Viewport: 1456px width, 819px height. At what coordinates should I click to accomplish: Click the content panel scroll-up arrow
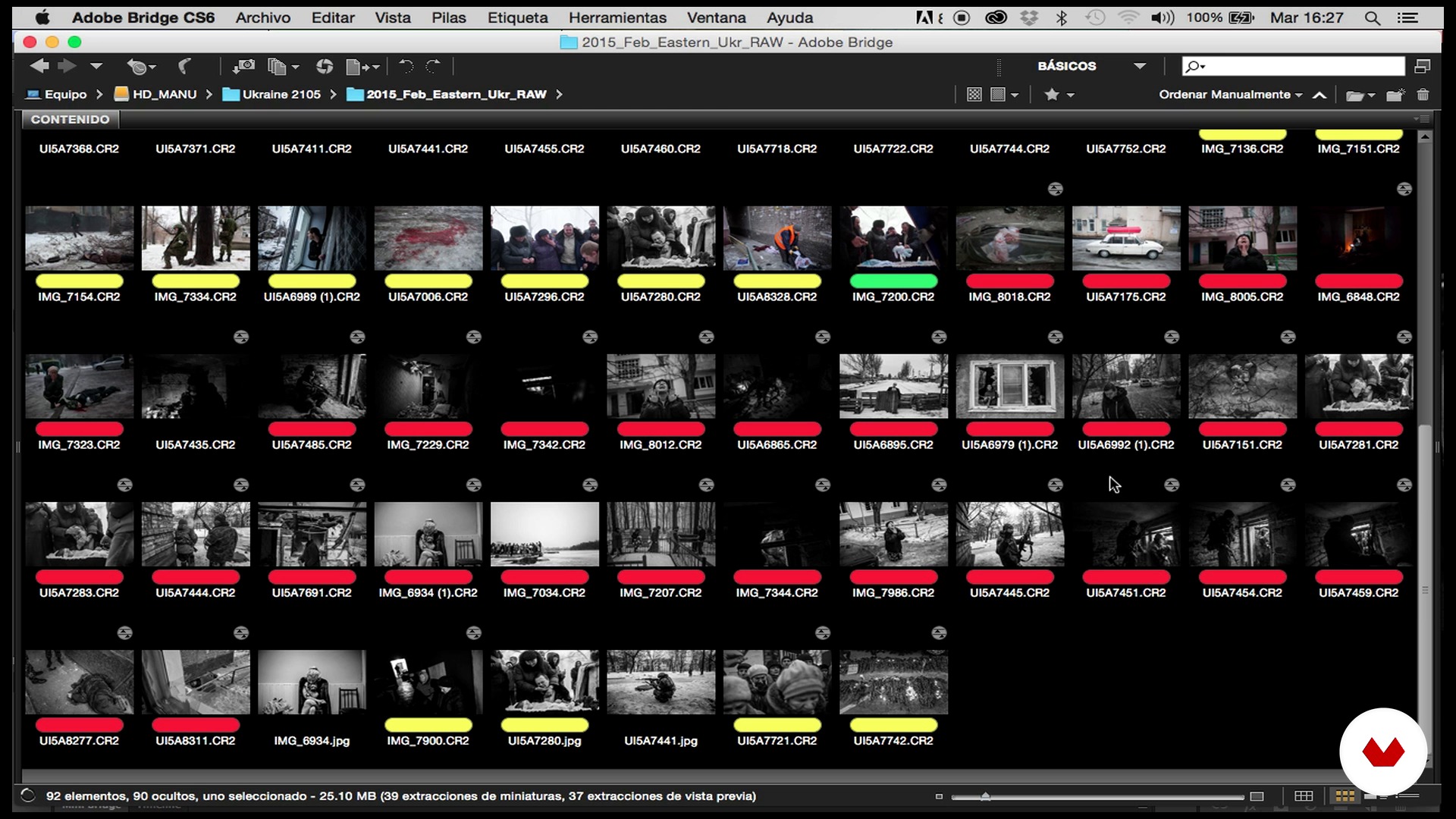click(1425, 137)
